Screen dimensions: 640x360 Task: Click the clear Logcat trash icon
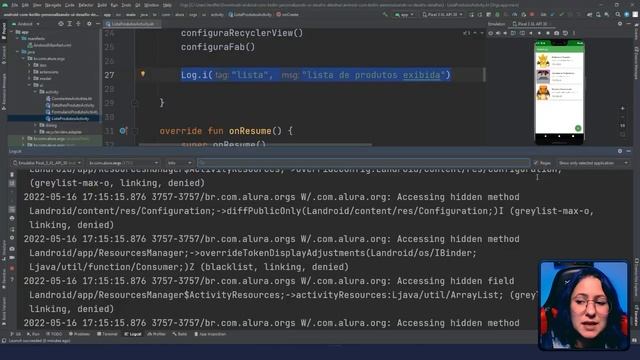coord(12,175)
